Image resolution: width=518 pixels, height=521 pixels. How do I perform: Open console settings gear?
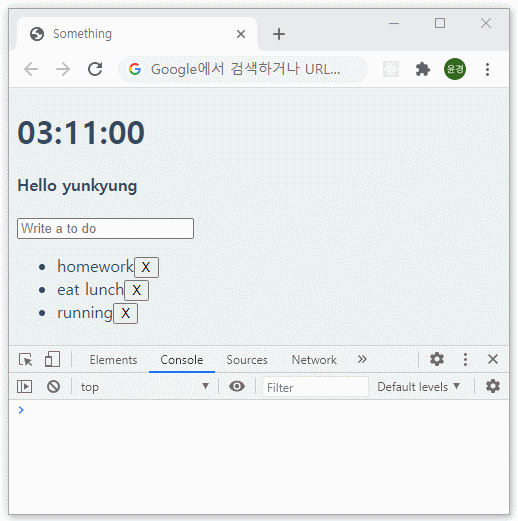point(493,387)
